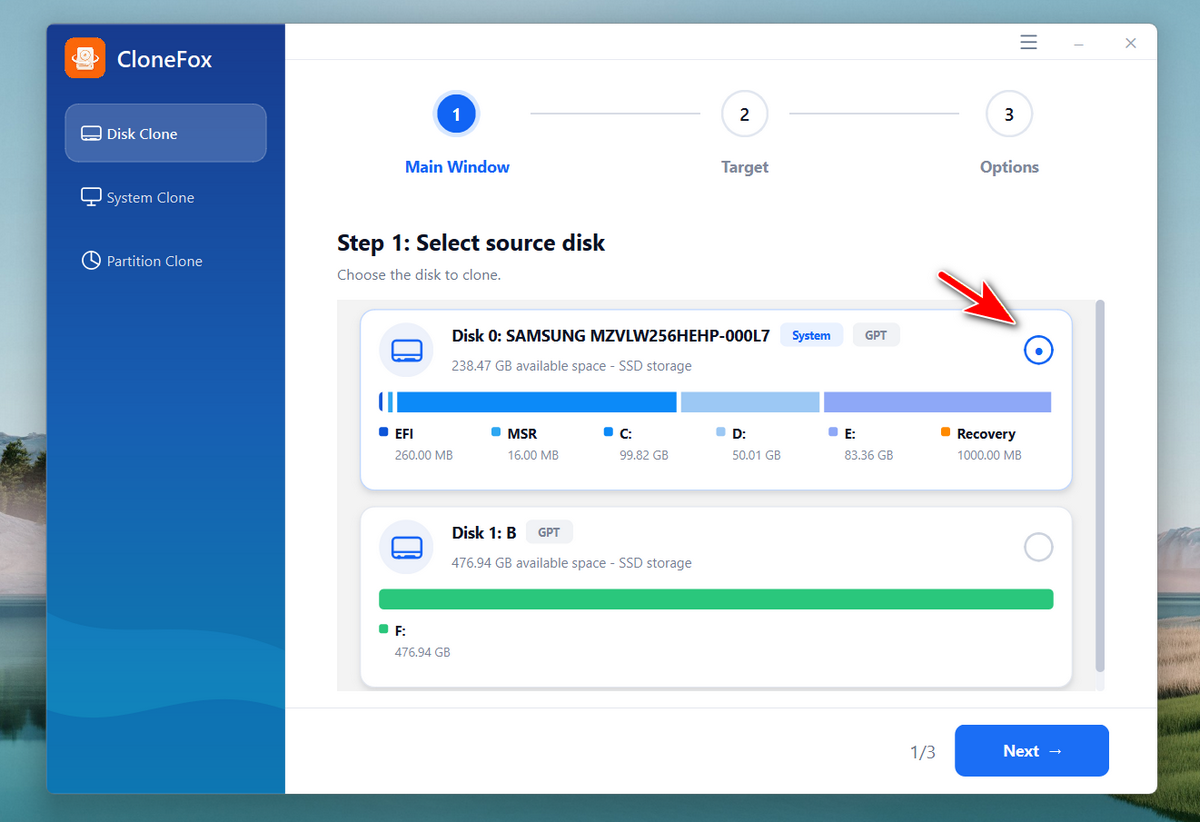Viewport: 1200px width, 822px height.
Task: Minimize the CloneFox window
Action: (x=1080, y=43)
